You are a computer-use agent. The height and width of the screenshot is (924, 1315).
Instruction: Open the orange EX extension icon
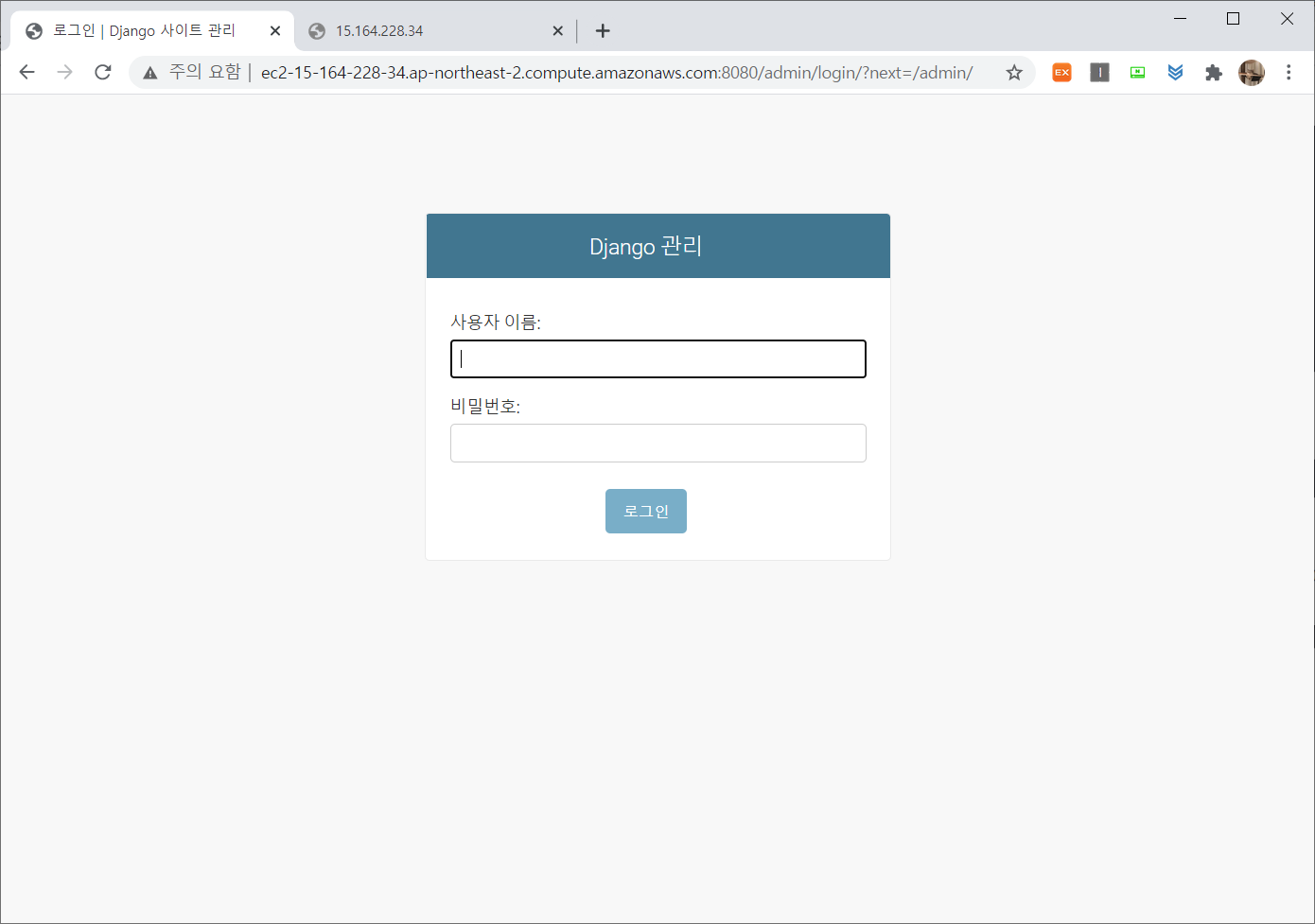1061,73
